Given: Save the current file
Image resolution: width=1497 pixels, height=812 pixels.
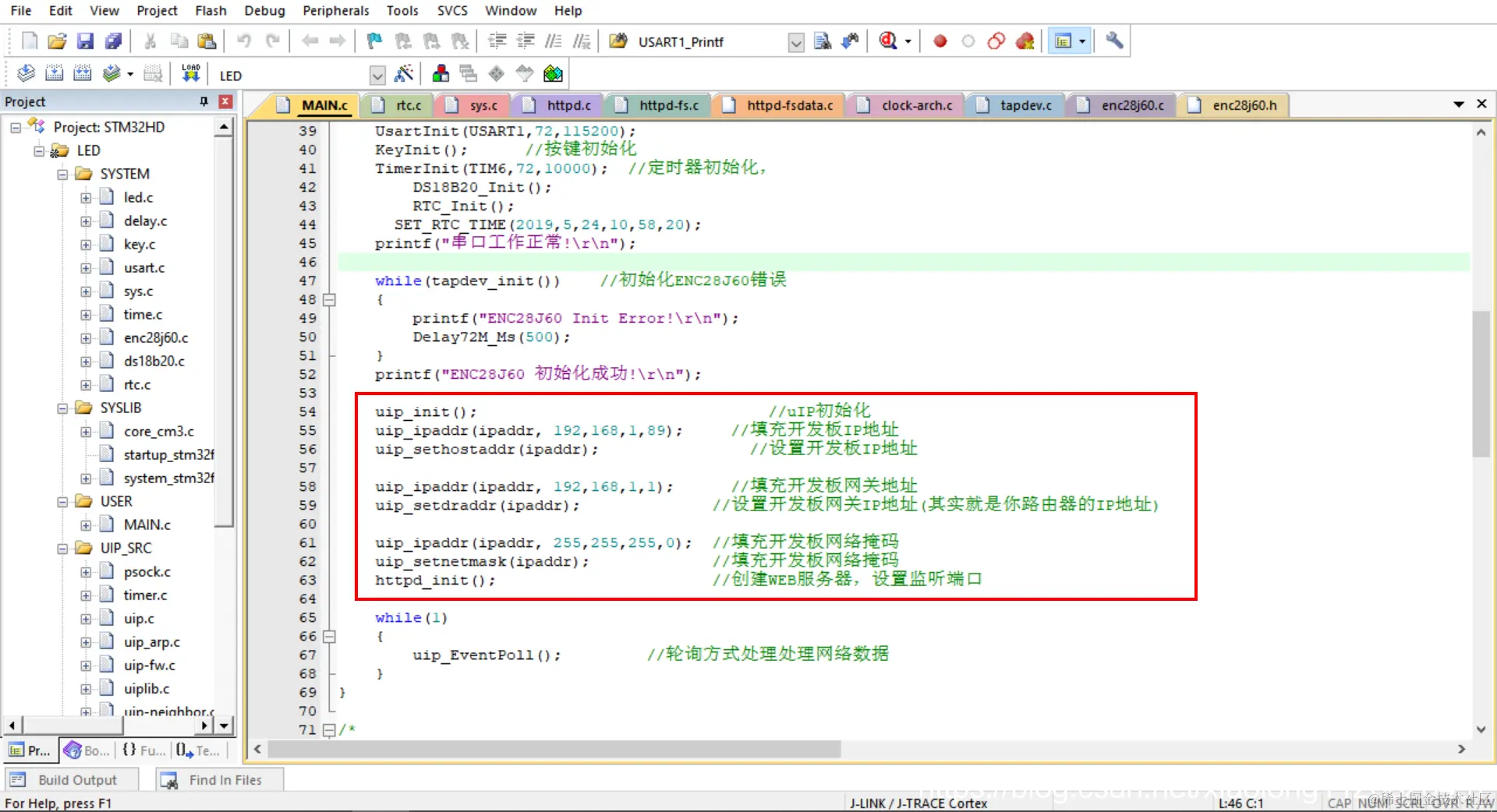Looking at the screenshot, I should tap(85, 41).
